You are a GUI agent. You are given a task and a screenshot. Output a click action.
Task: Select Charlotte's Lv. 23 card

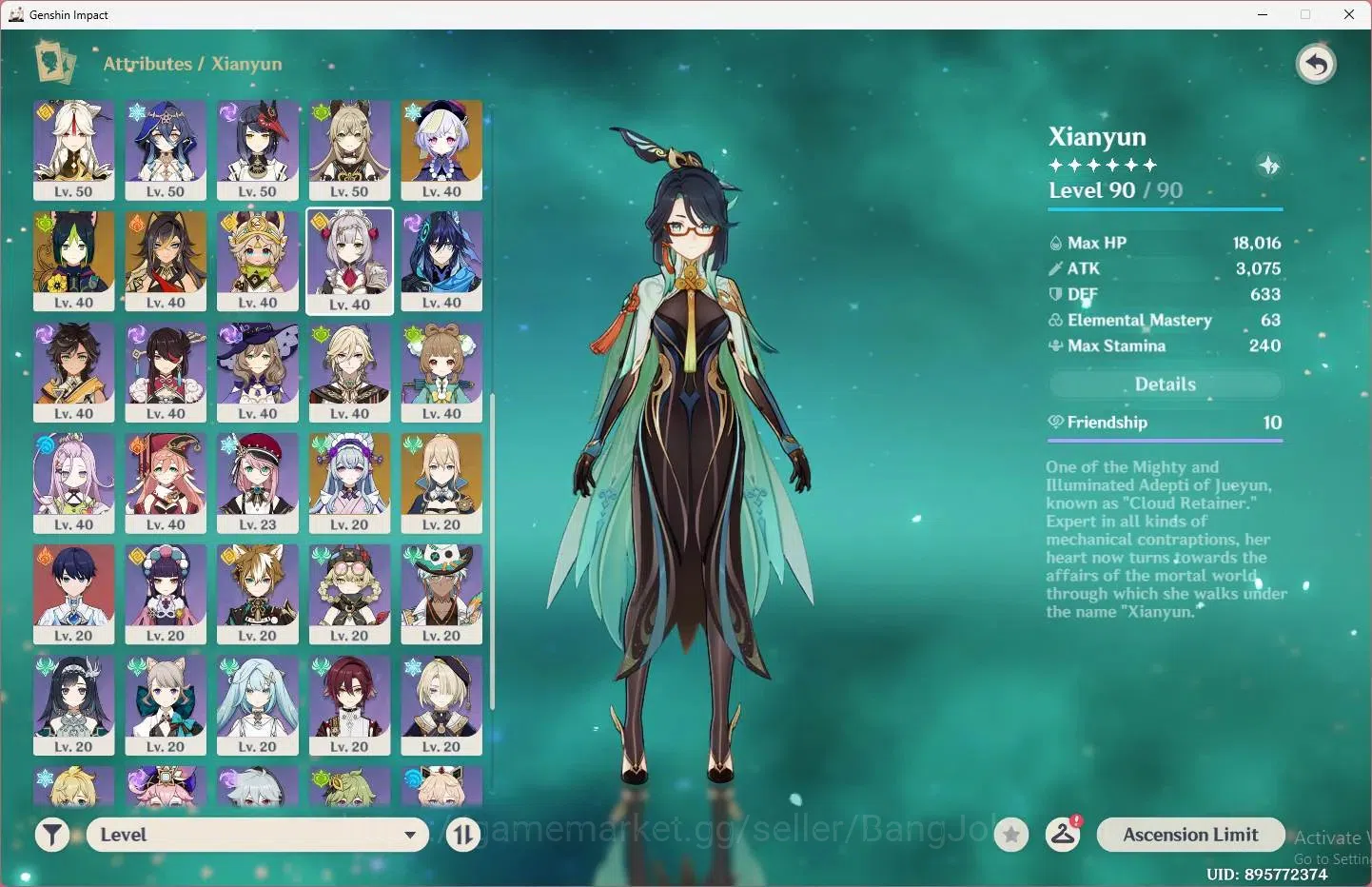pos(258,483)
